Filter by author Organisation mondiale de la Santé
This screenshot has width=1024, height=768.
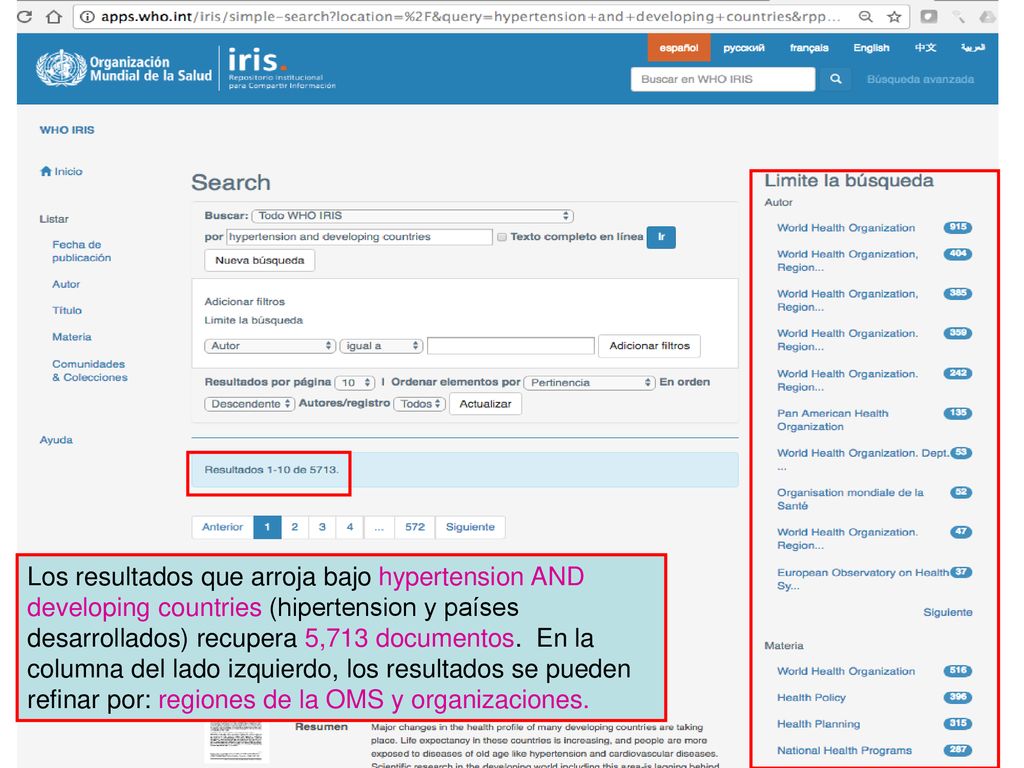pyautogui.click(x=850, y=499)
